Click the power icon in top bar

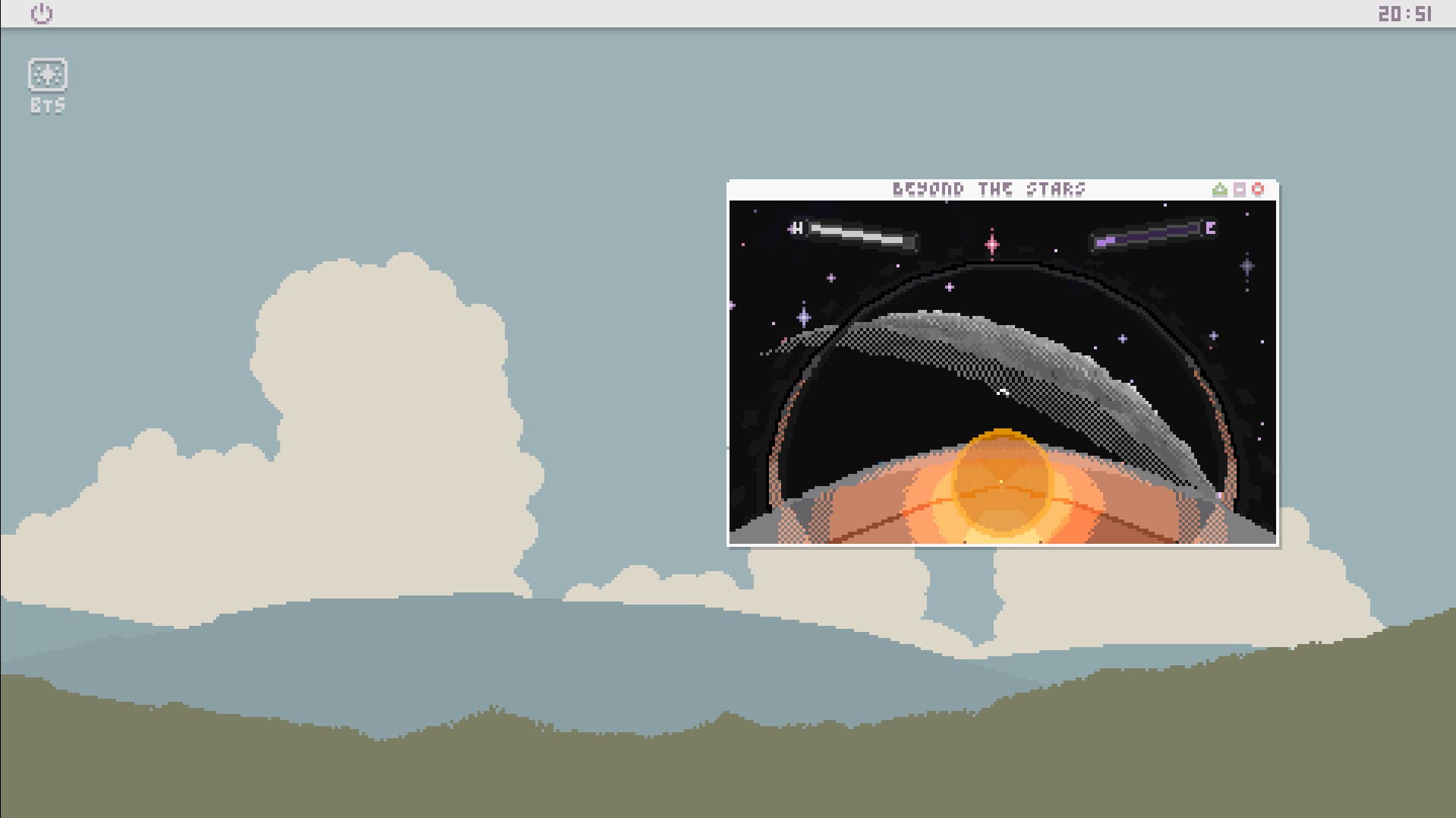coord(41,14)
